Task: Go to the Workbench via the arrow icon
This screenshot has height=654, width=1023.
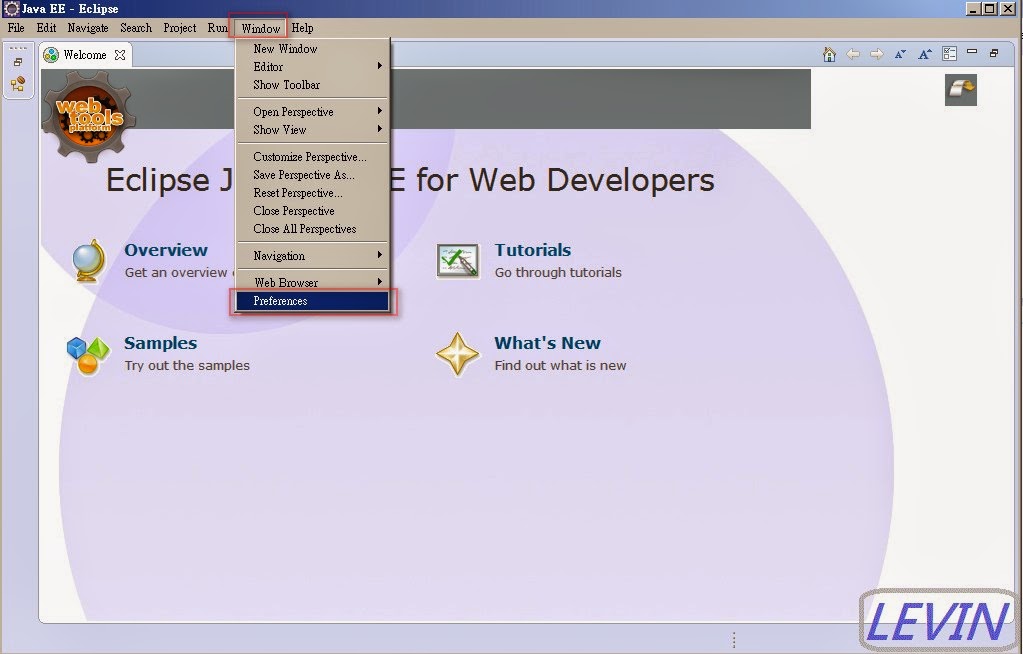Action: point(961,89)
